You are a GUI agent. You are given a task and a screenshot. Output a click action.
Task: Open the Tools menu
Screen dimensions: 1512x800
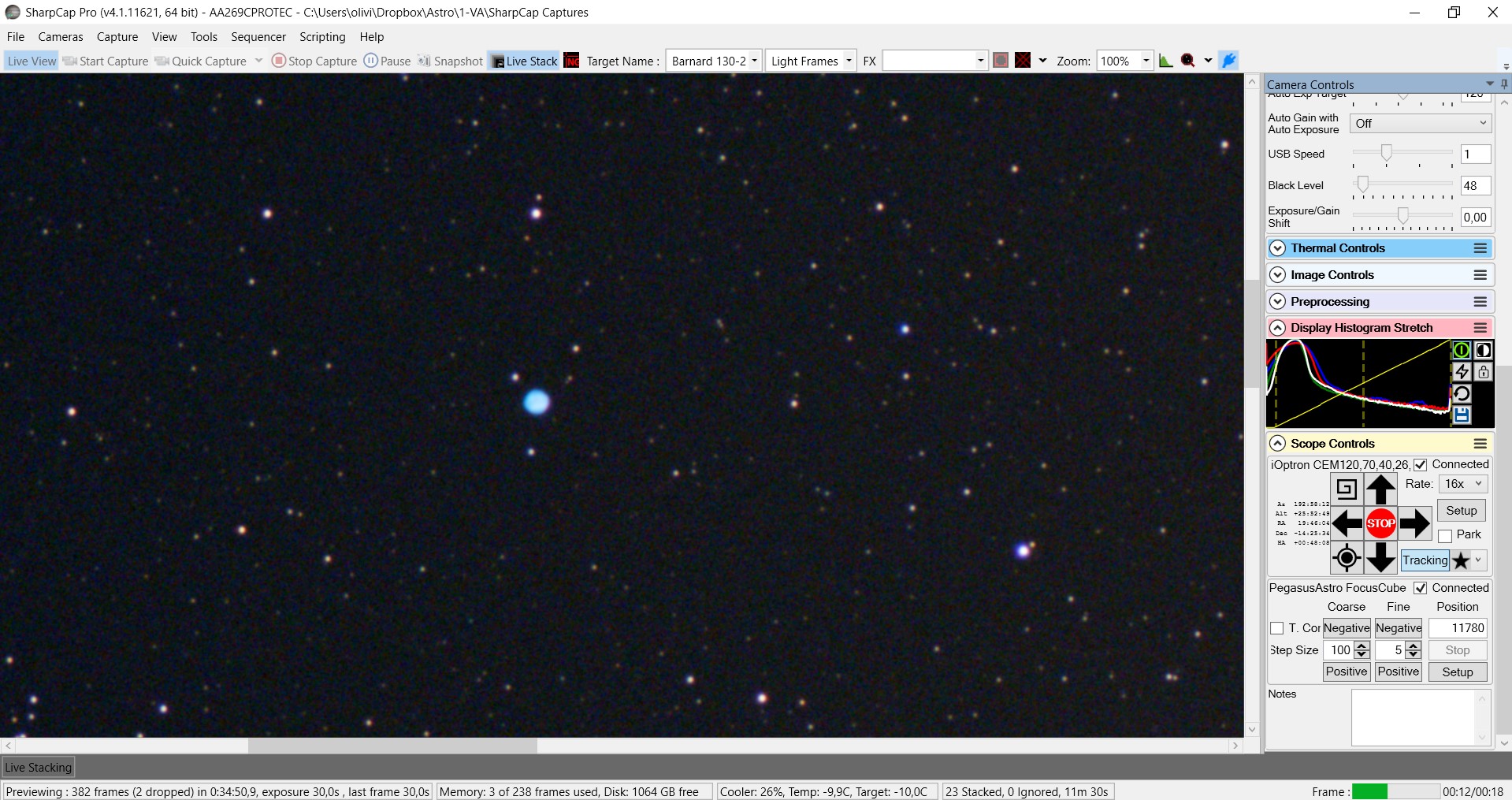tap(203, 37)
